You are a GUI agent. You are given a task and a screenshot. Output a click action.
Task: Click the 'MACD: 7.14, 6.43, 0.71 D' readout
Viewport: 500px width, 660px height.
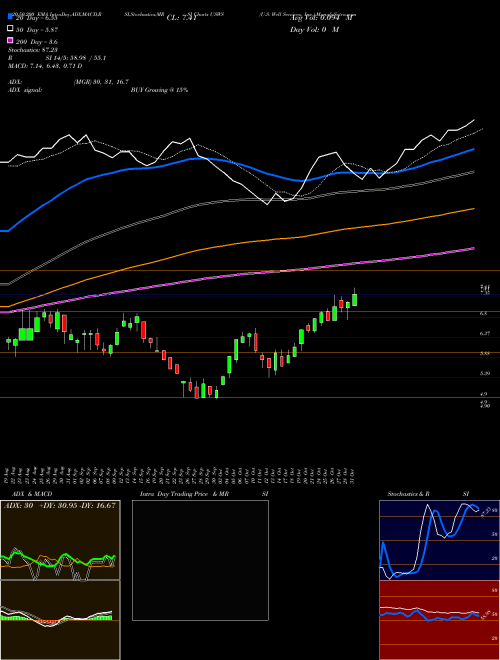tap(45, 66)
